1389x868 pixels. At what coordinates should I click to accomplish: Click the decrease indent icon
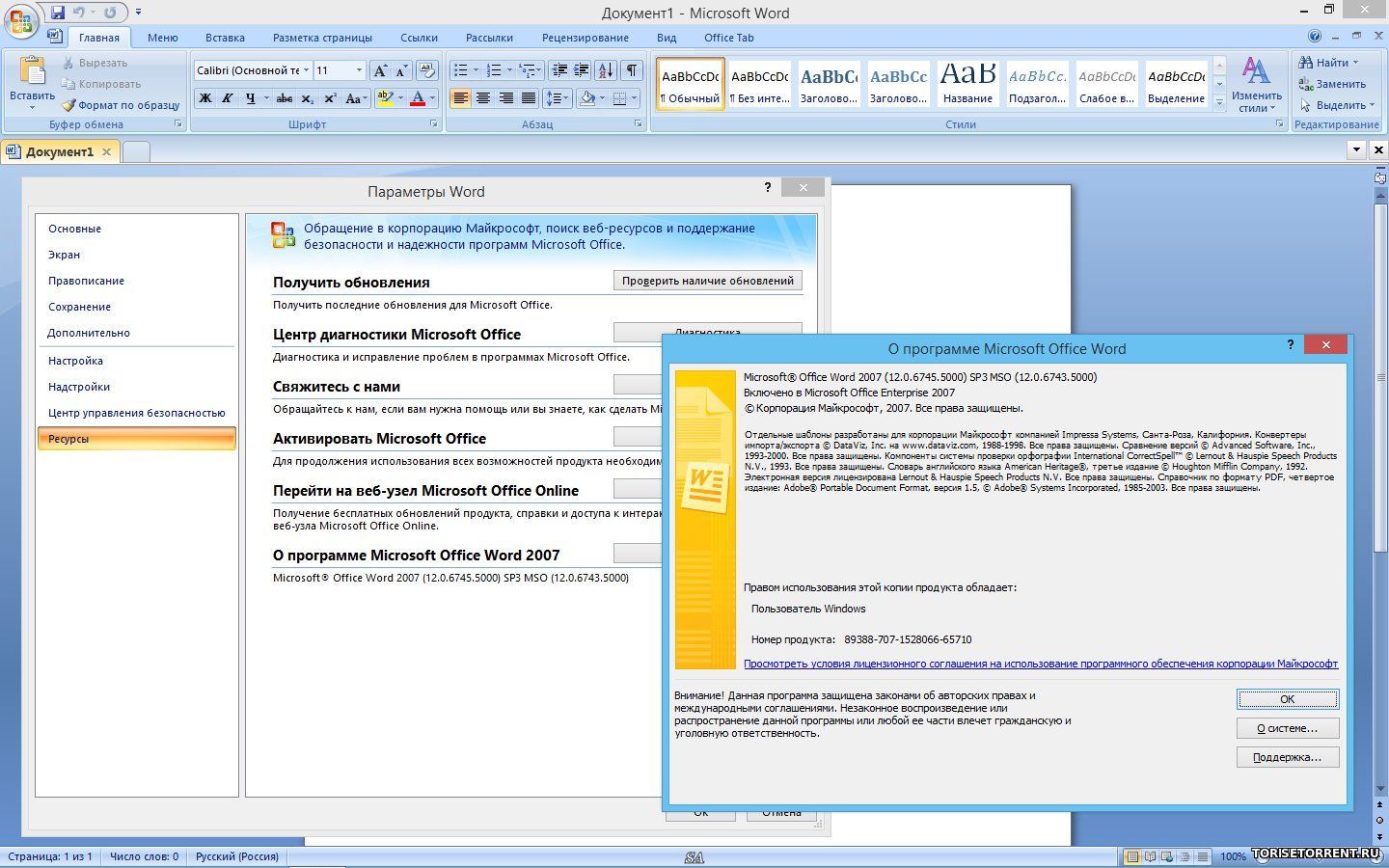click(558, 70)
